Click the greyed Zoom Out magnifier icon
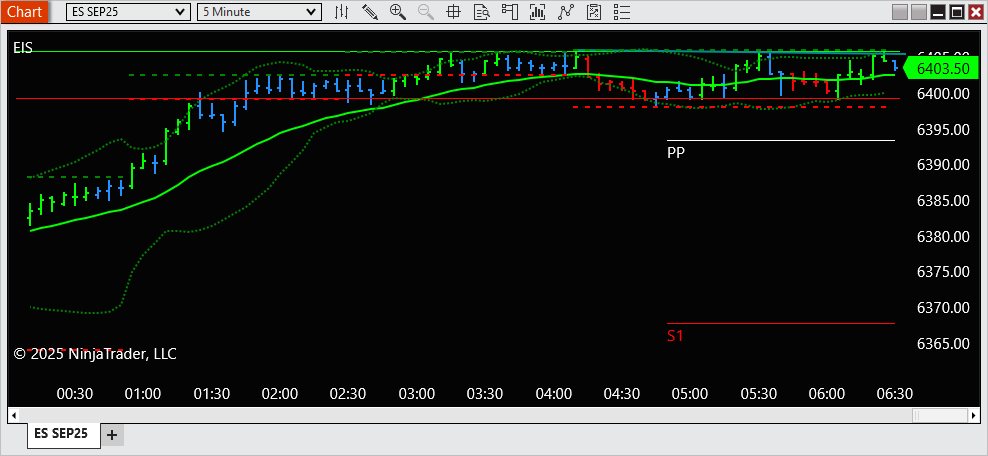The image size is (988, 456). (425, 11)
